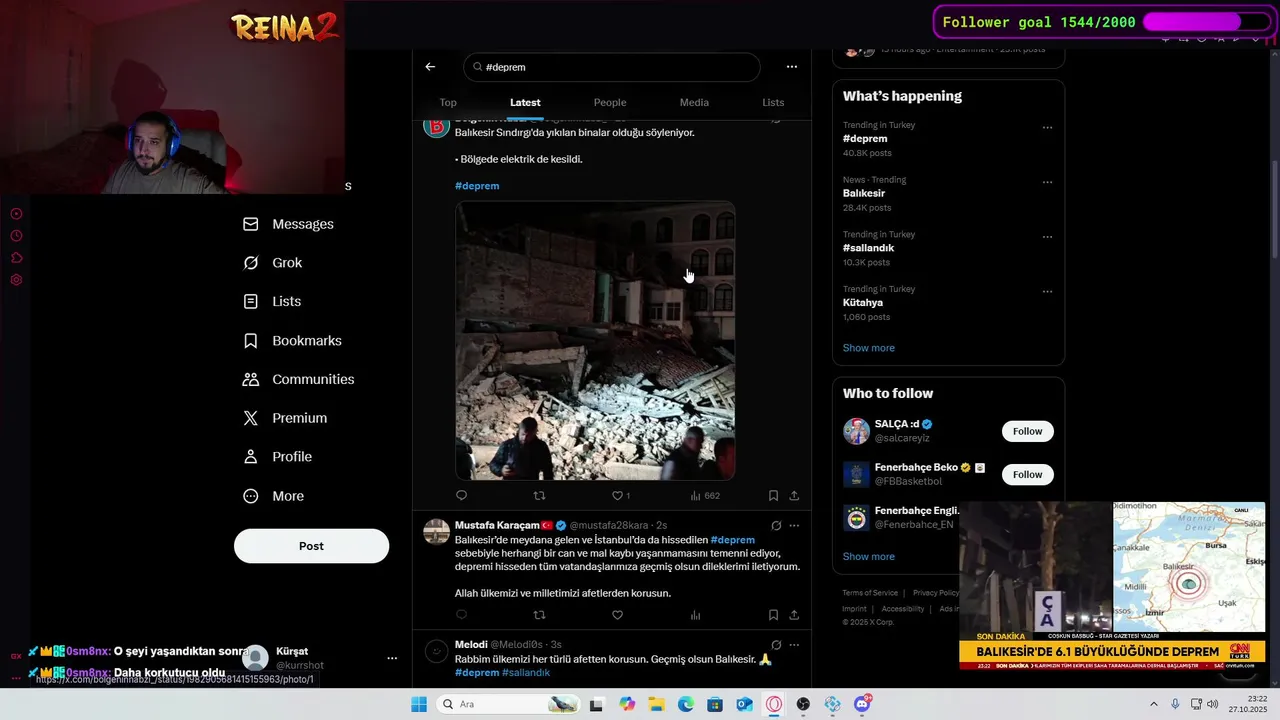Open the More menu in the sidebar
This screenshot has width=1280, height=720.
(x=273, y=496)
